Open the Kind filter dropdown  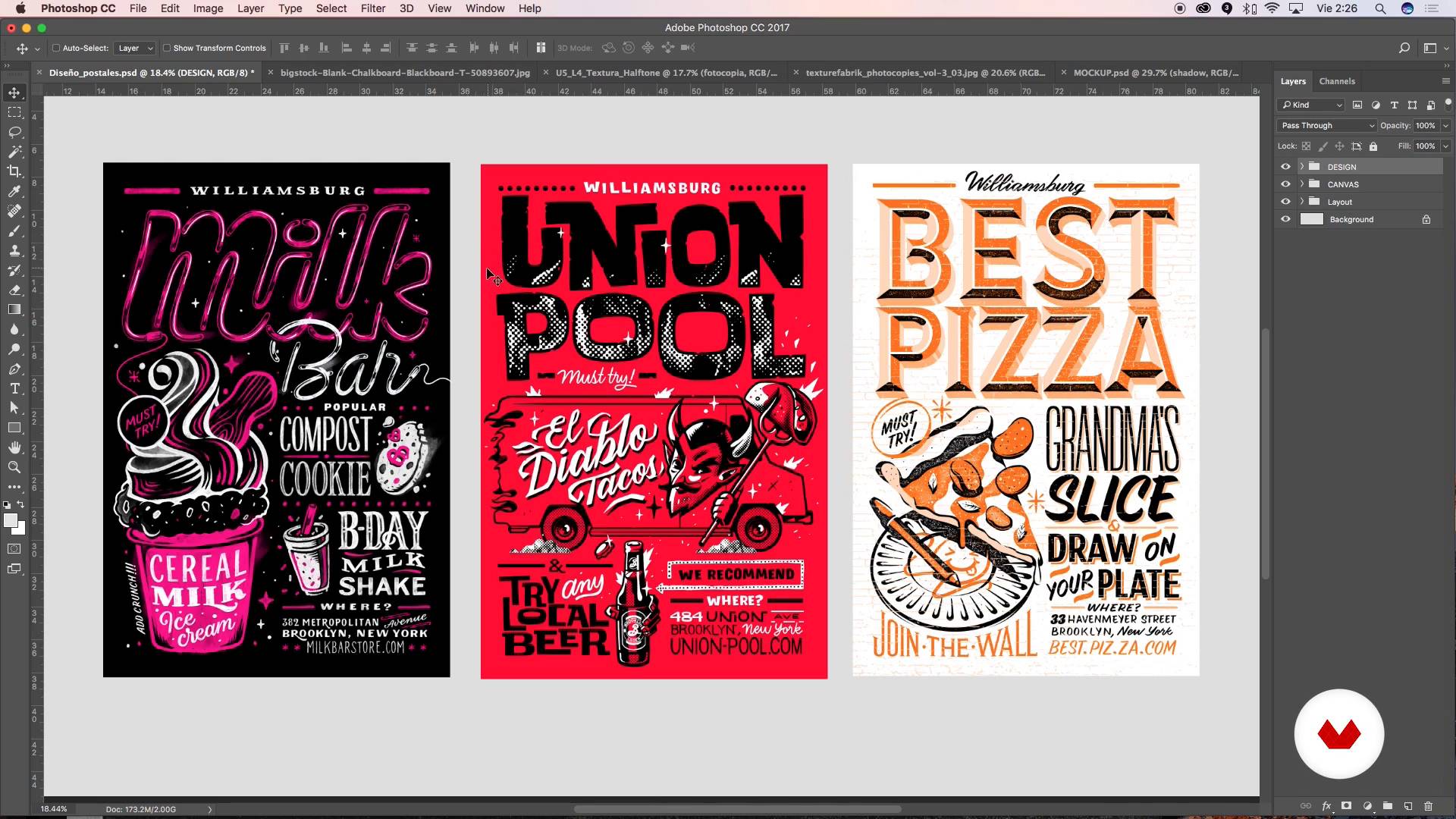1311,105
